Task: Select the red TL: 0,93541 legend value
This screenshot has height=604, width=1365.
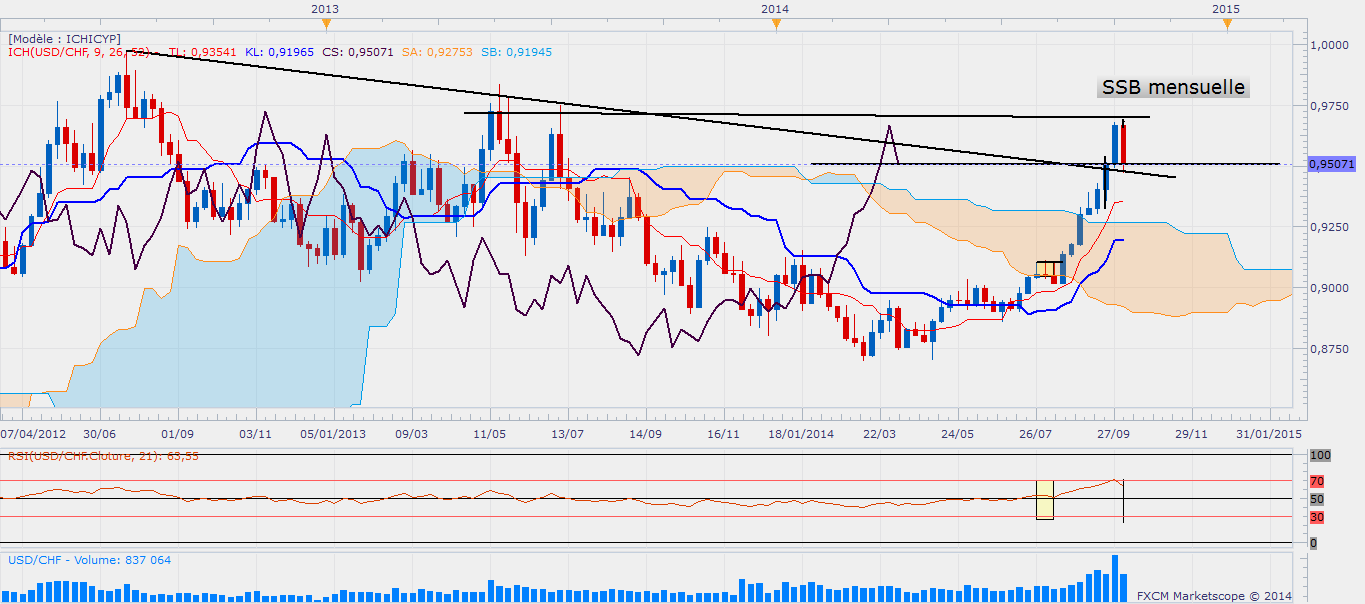Action: 203,51
